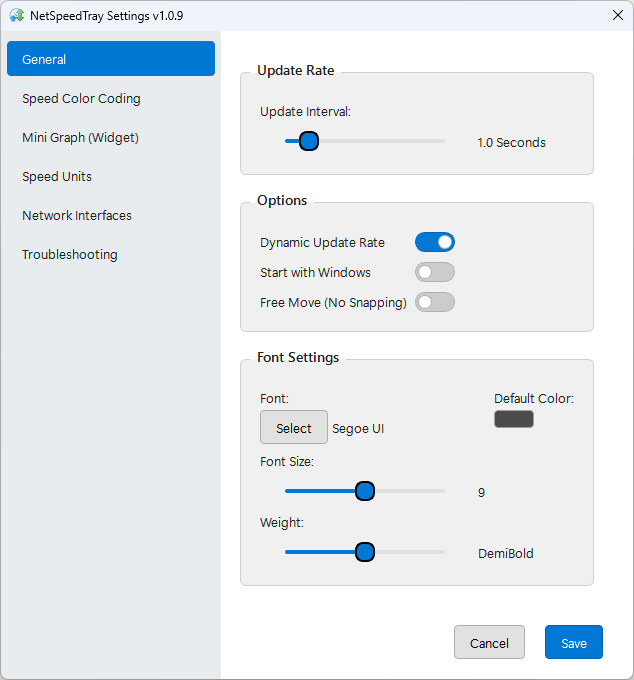634x680 pixels.
Task: Click the Font Size slider handle
Action: 365,491
